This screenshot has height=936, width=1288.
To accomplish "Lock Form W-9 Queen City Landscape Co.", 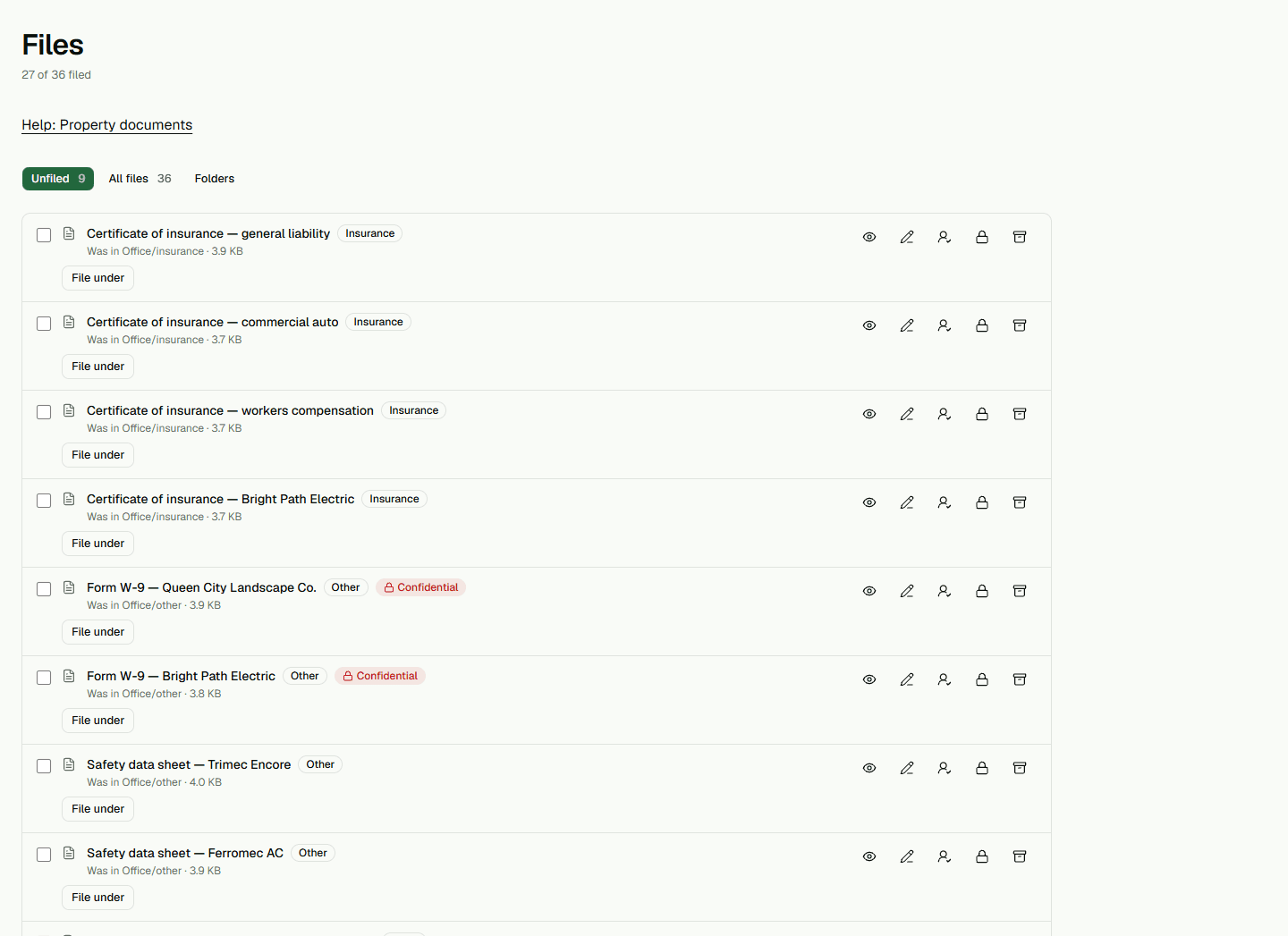I will click(x=982, y=591).
